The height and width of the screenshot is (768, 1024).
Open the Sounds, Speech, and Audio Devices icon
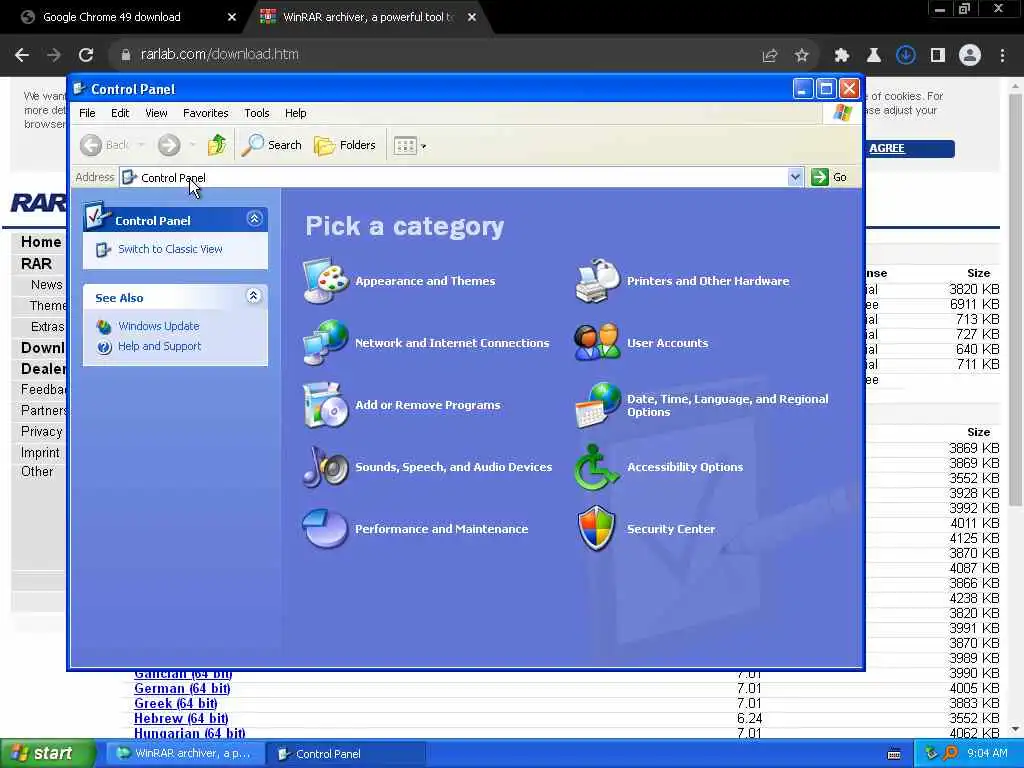(x=325, y=466)
